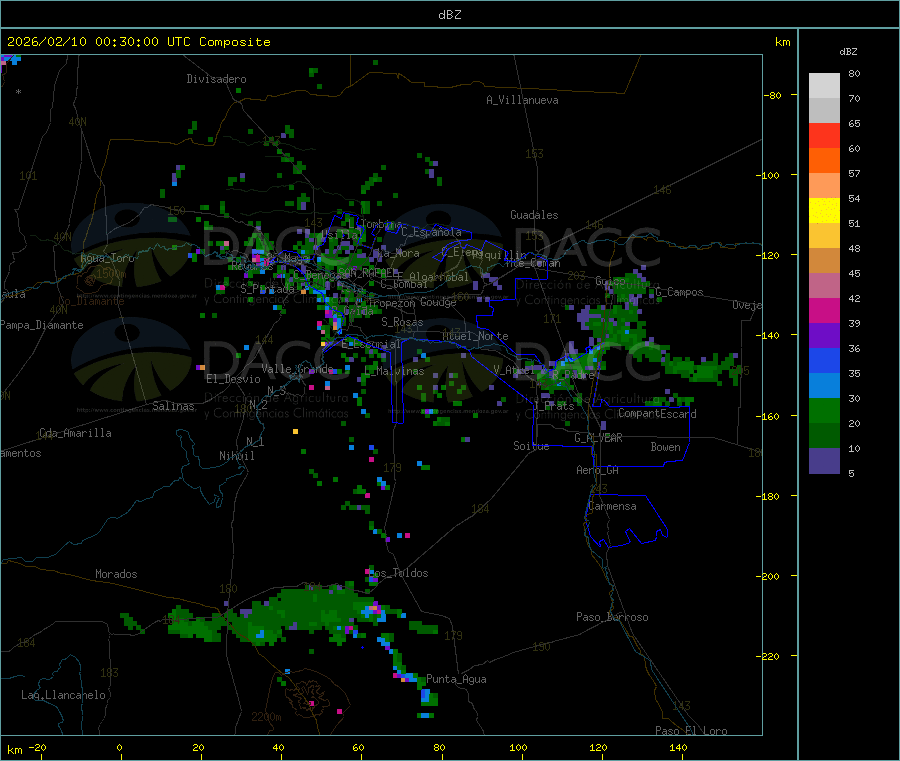Click the 'Paso_Barroso' place label

(612, 617)
